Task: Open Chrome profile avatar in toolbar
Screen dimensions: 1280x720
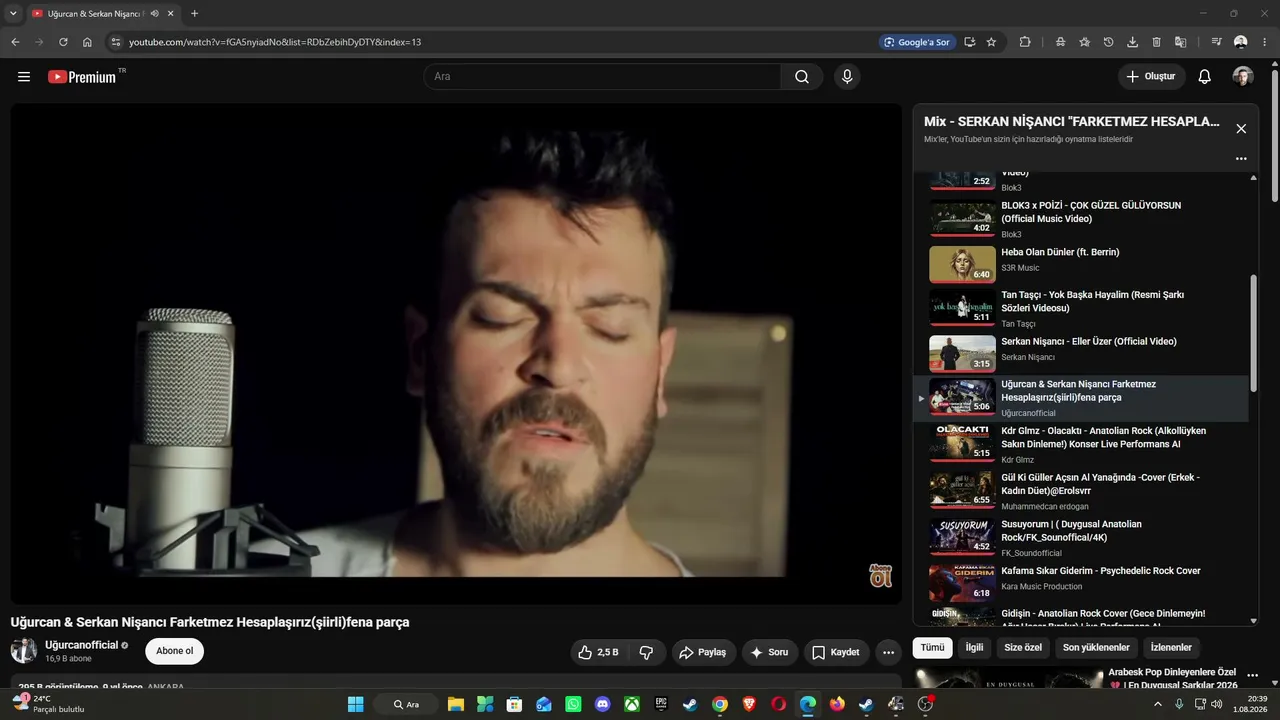Action: click(x=1241, y=42)
